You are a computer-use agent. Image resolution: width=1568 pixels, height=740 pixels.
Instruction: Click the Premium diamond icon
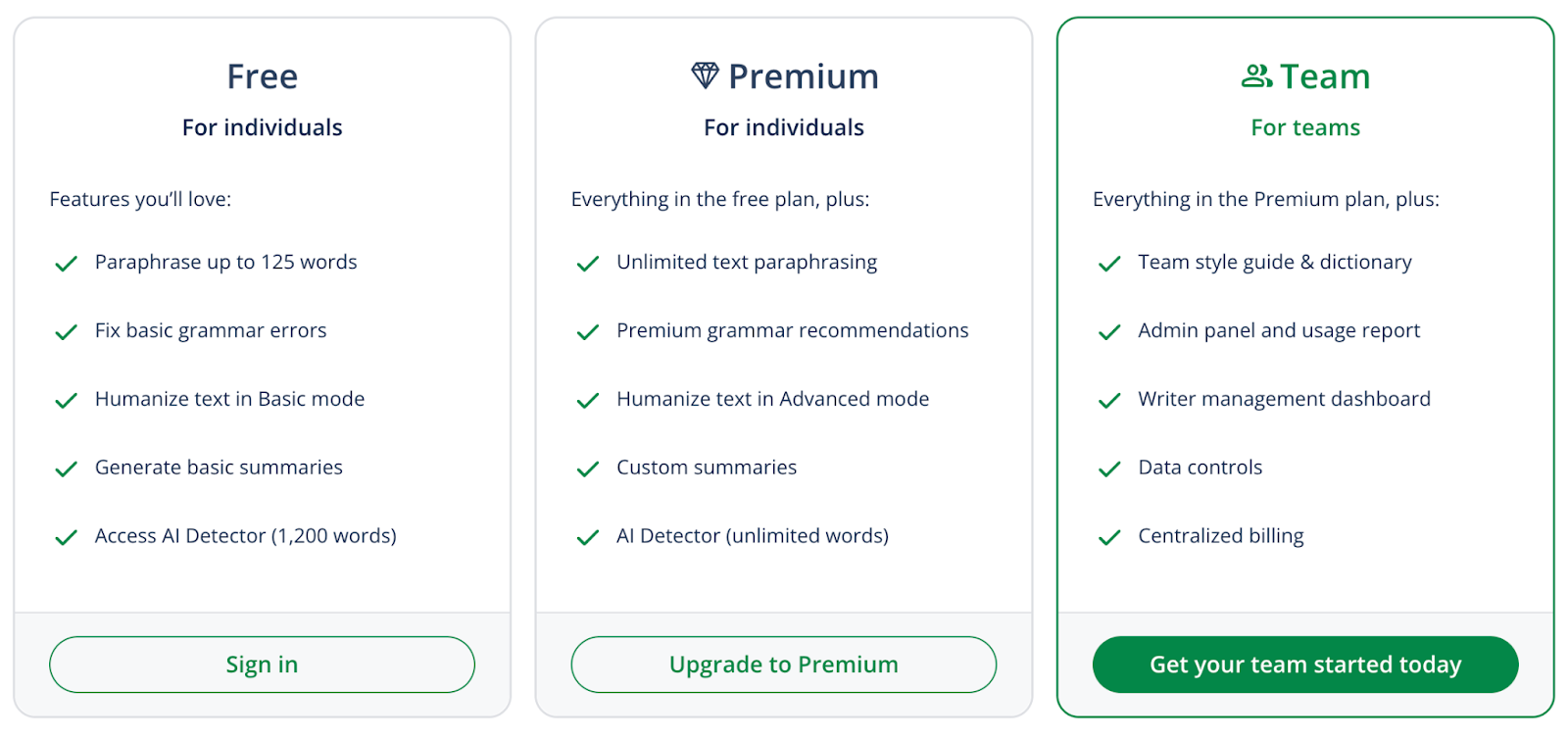tap(705, 75)
